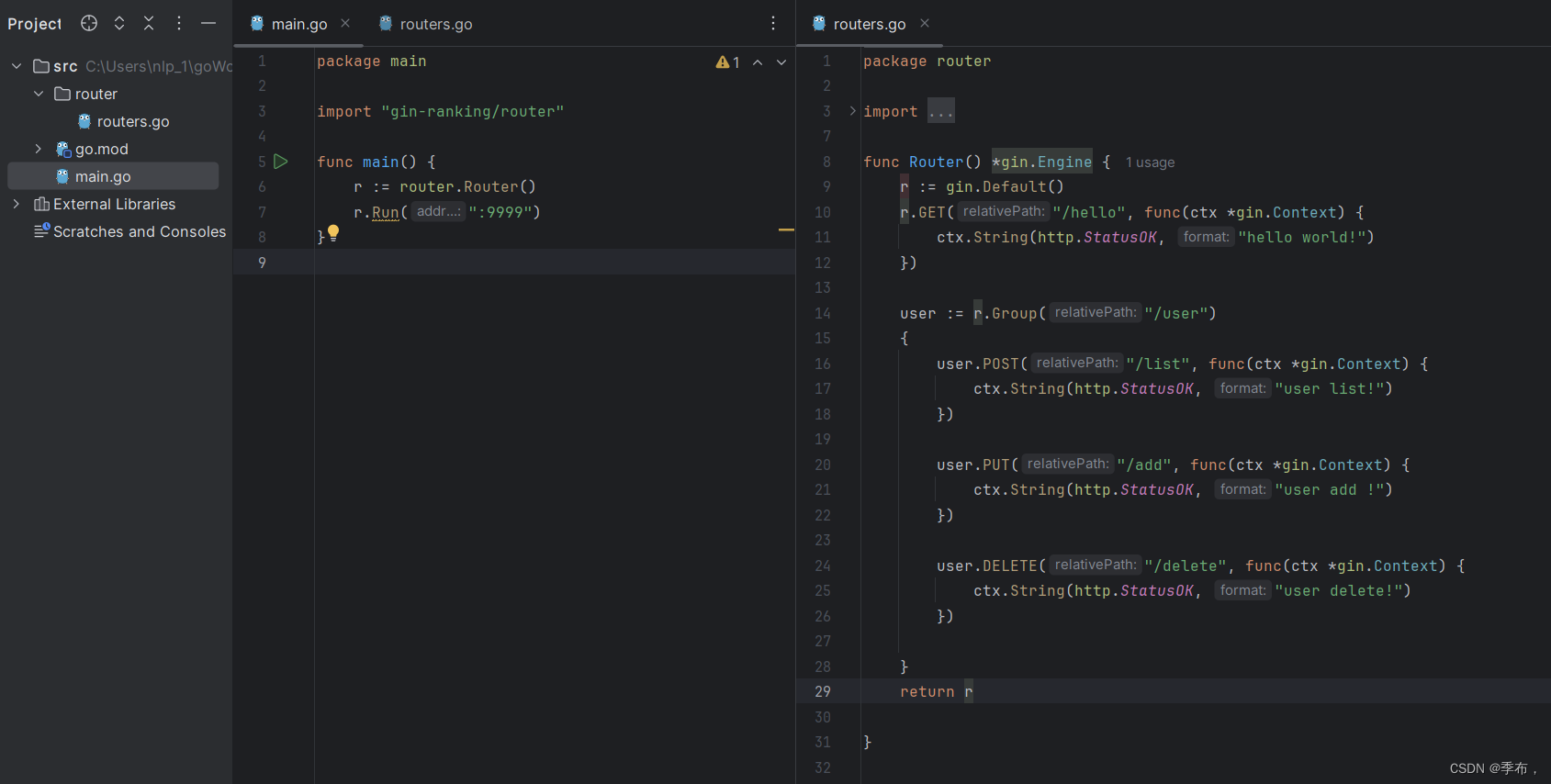Screen dimensions: 1551x784
Task: Click the Project panel title
Action: (x=35, y=24)
